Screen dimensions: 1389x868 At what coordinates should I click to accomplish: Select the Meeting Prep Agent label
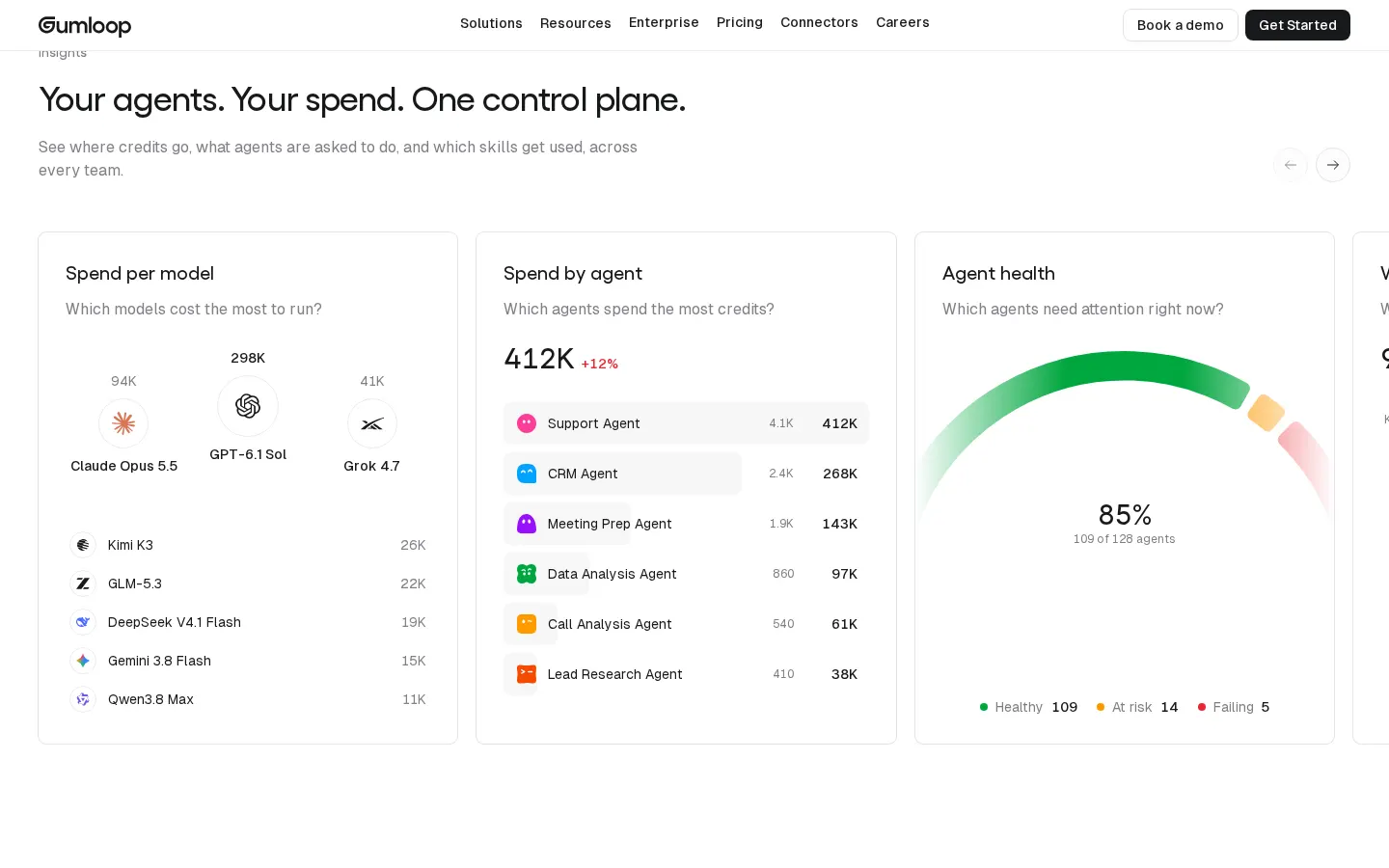[610, 524]
